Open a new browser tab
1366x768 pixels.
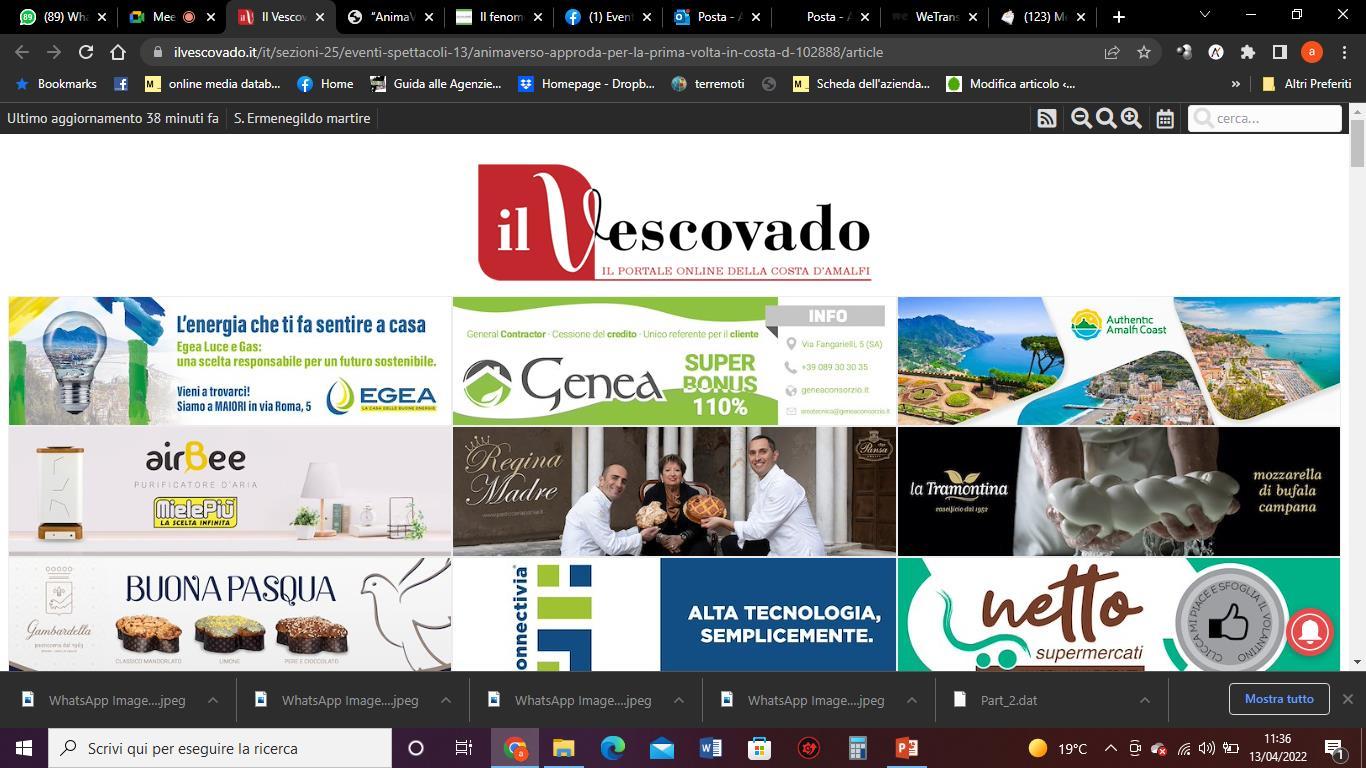(x=1119, y=17)
